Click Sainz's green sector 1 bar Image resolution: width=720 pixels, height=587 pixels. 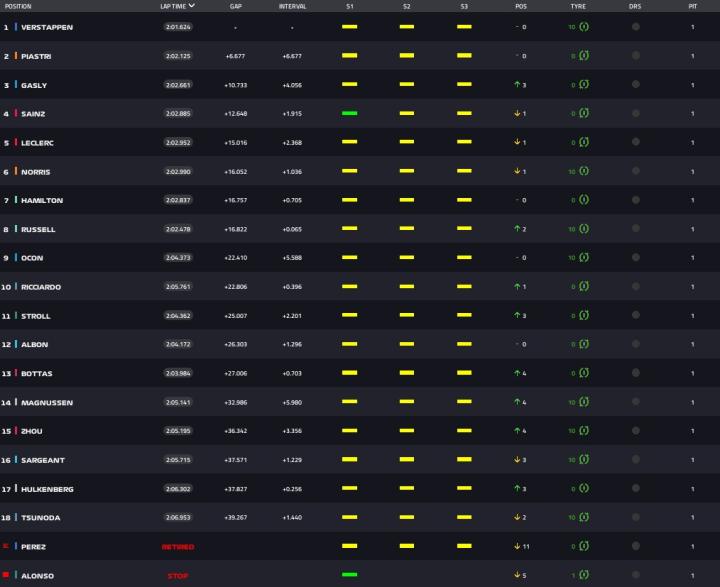[x=349, y=114]
